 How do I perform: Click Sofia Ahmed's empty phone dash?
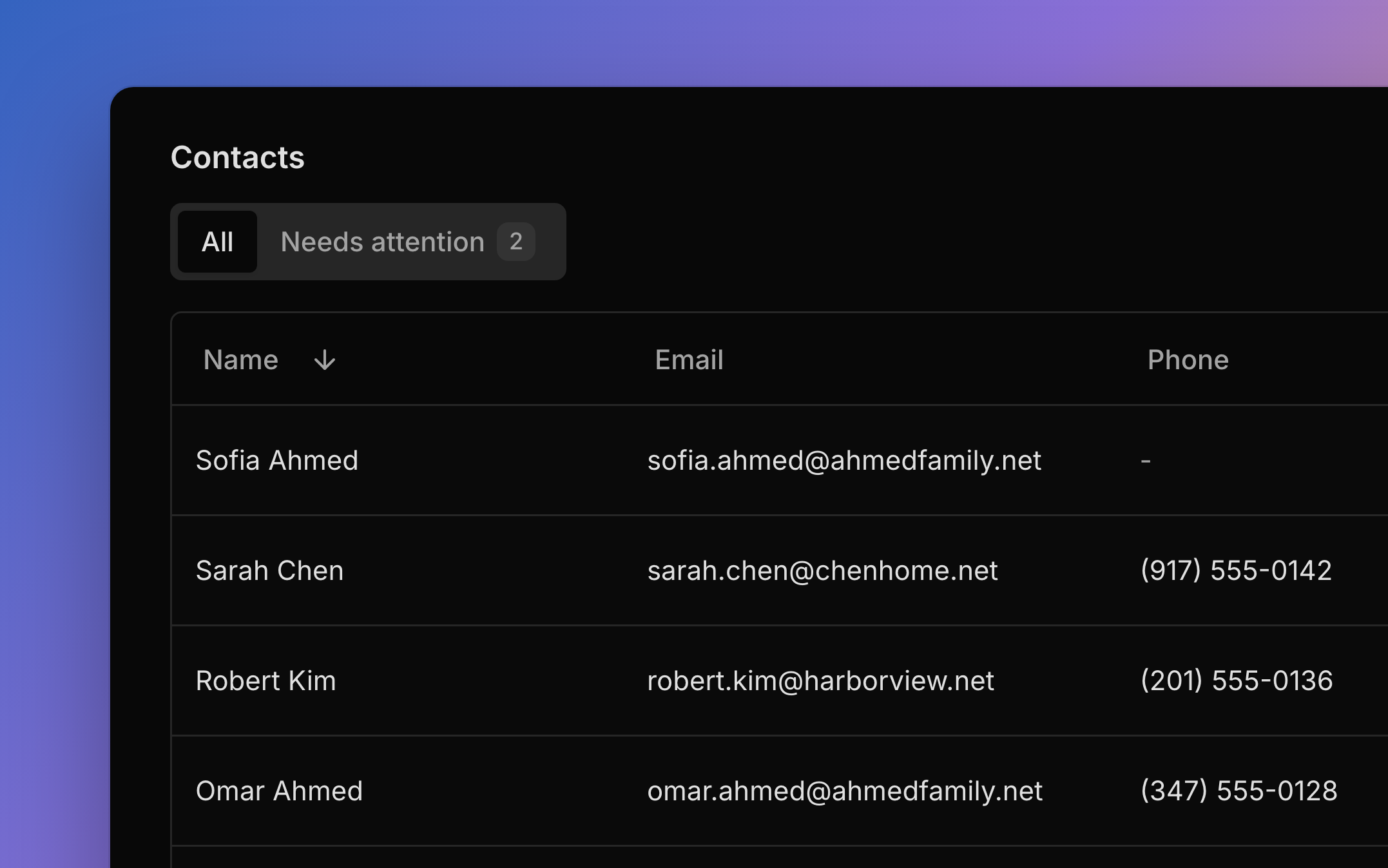tap(1146, 461)
